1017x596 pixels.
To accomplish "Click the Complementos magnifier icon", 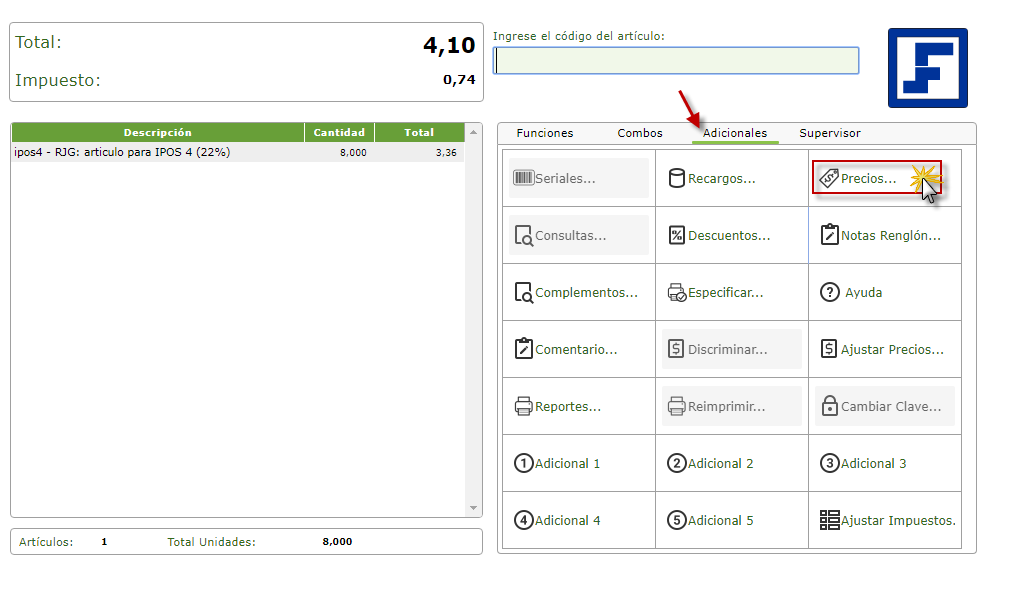I will 523,292.
